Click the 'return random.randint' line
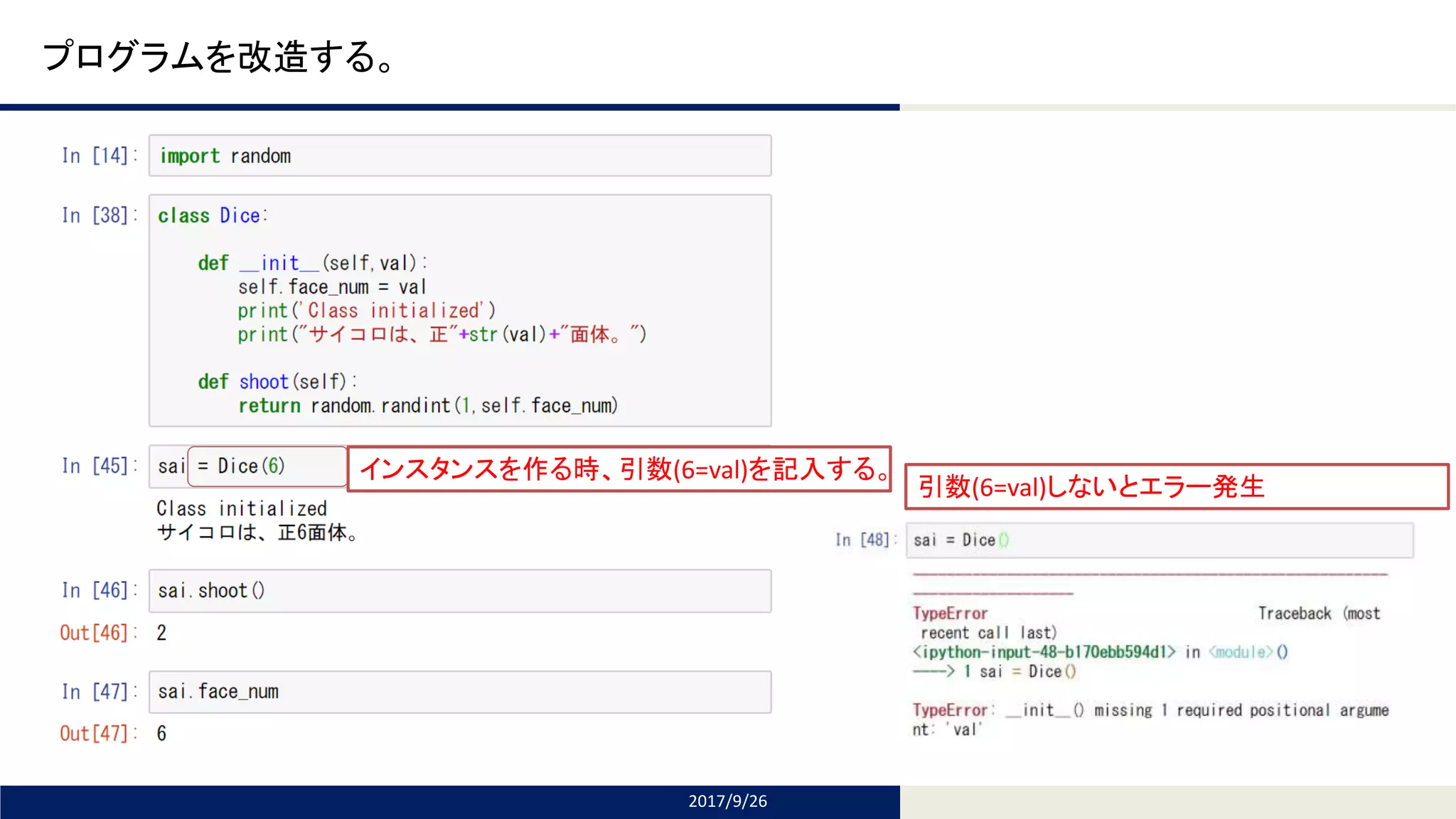Viewport: 1456px width, 819px height. tap(428, 406)
